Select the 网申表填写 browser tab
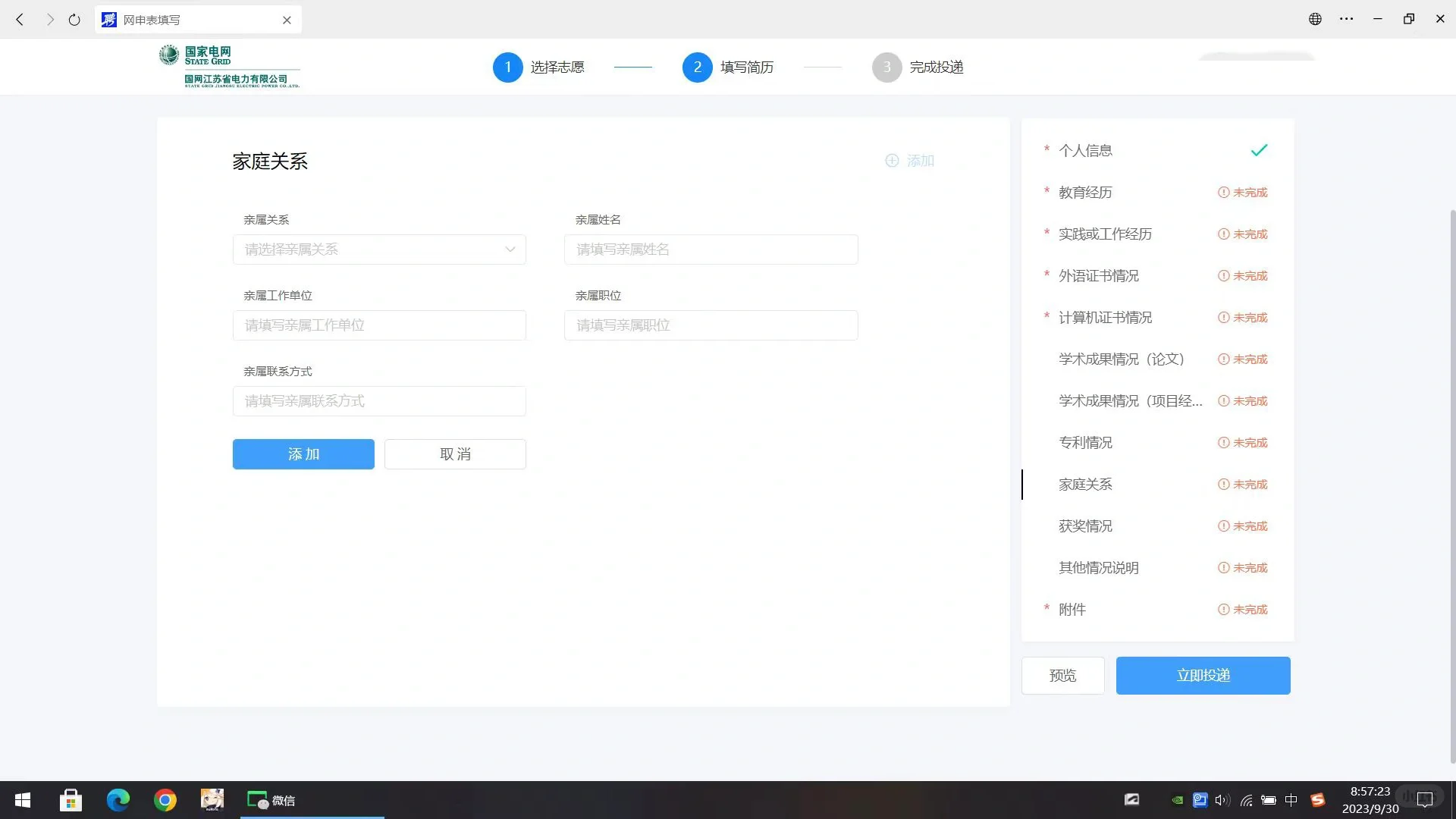The width and height of the screenshot is (1456, 819). pyautogui.click(x=199, y=20)
